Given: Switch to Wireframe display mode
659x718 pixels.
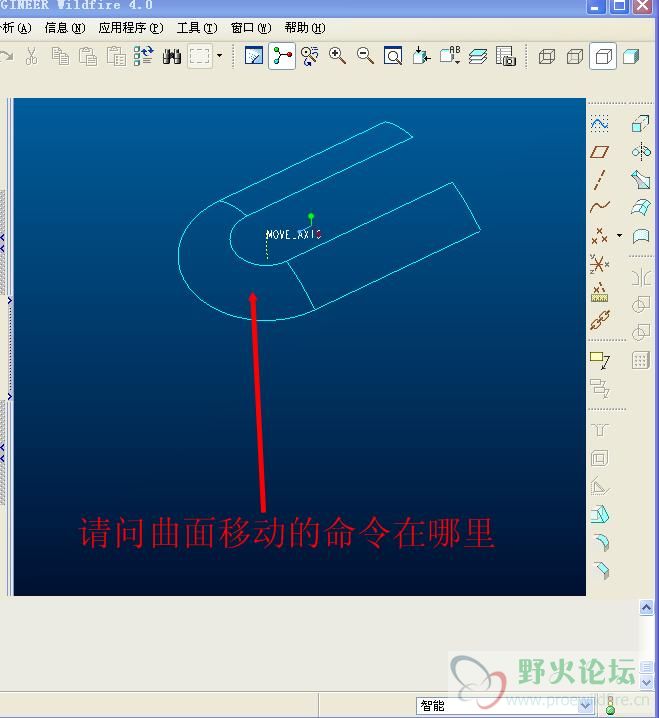Looking at the screenshot, I should click(x=547, y=57).
